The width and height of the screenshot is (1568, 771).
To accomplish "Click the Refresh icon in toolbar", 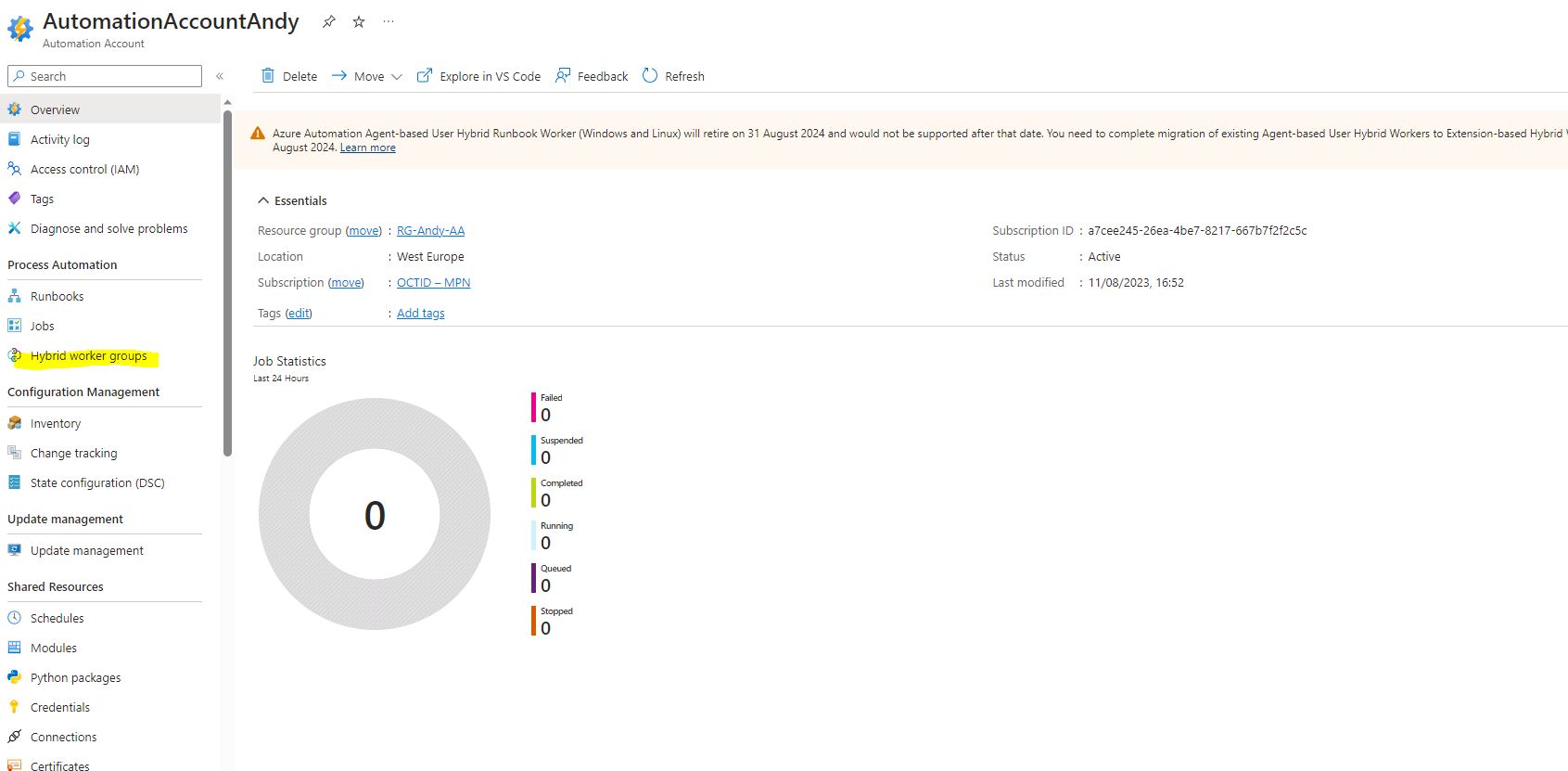I will click(650, 76).
